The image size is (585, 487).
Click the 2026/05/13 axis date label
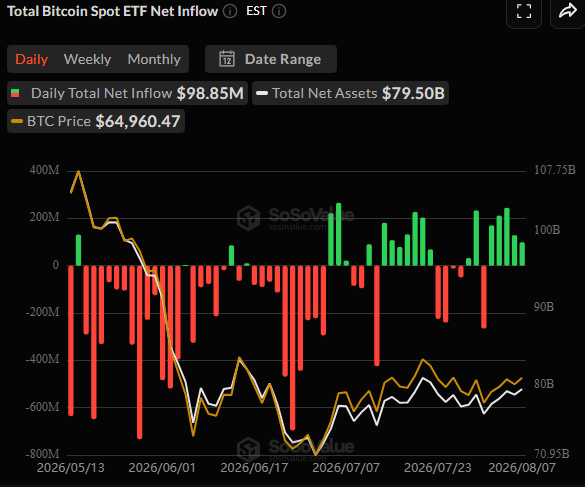click(x=71, y=468)
